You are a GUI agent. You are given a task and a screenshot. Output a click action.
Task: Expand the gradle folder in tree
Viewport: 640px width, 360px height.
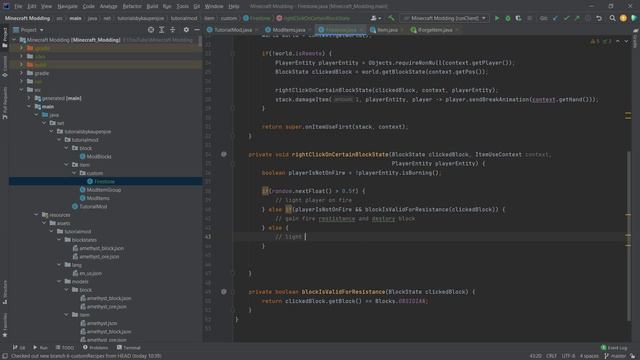pos(21,73)
